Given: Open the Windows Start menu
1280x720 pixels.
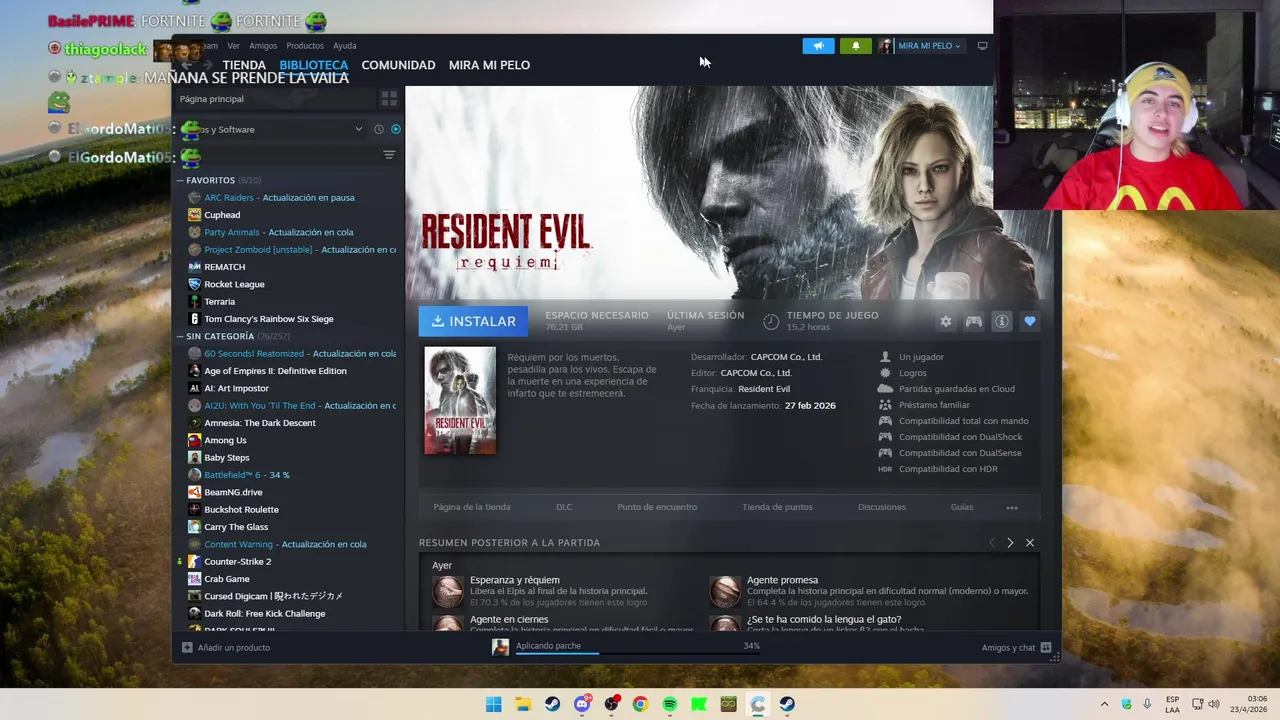Looking at the screenshot, I should (x=493, y=704).
